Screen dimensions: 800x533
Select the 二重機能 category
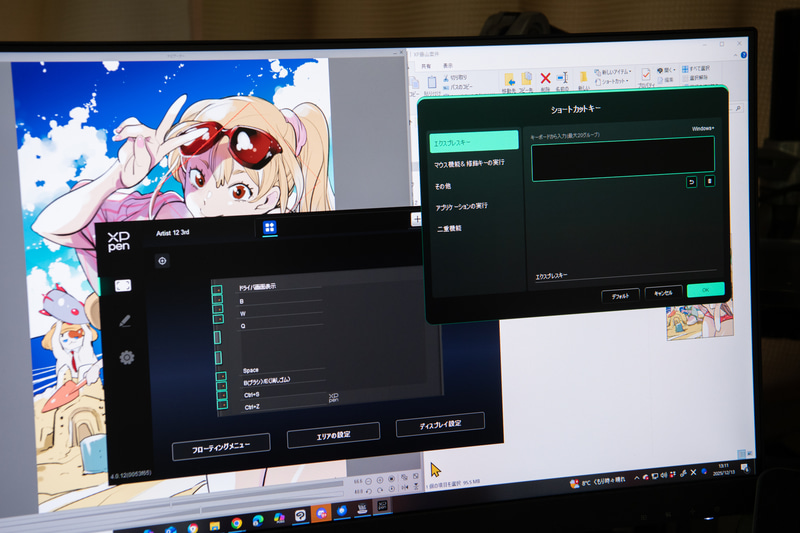449,229
